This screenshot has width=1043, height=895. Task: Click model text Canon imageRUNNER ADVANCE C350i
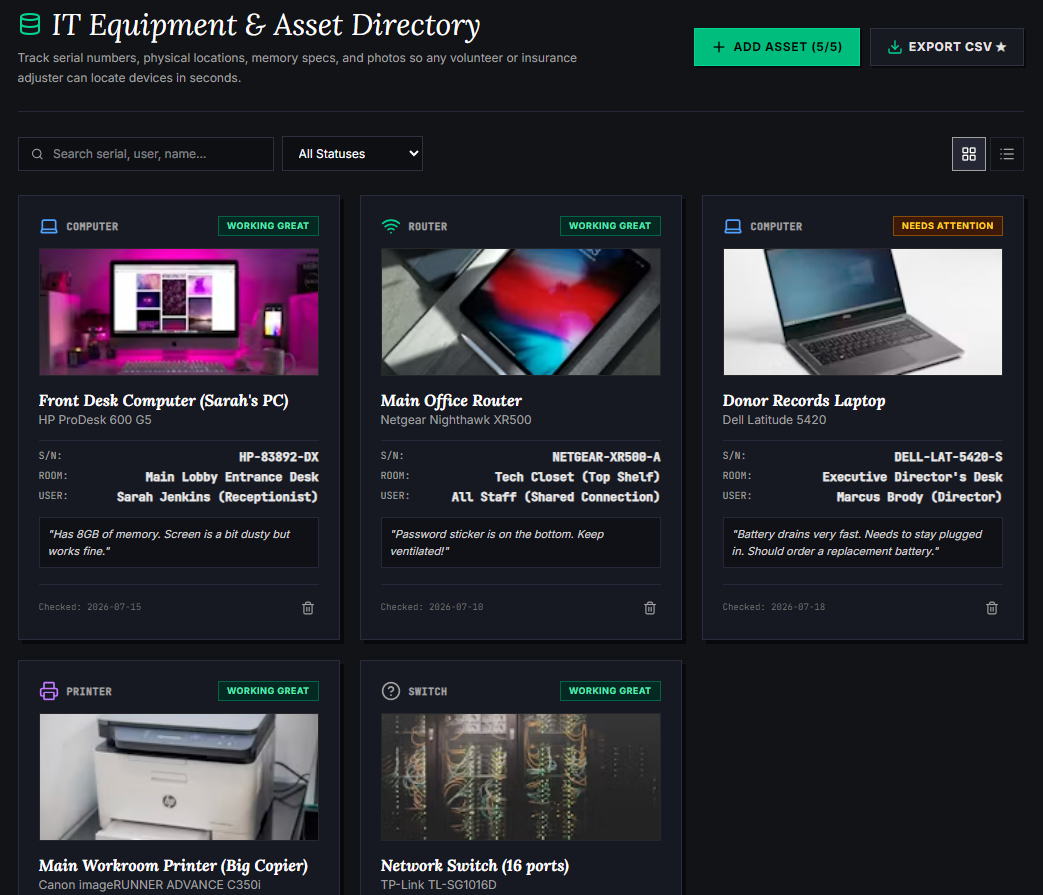click(150, 885)
